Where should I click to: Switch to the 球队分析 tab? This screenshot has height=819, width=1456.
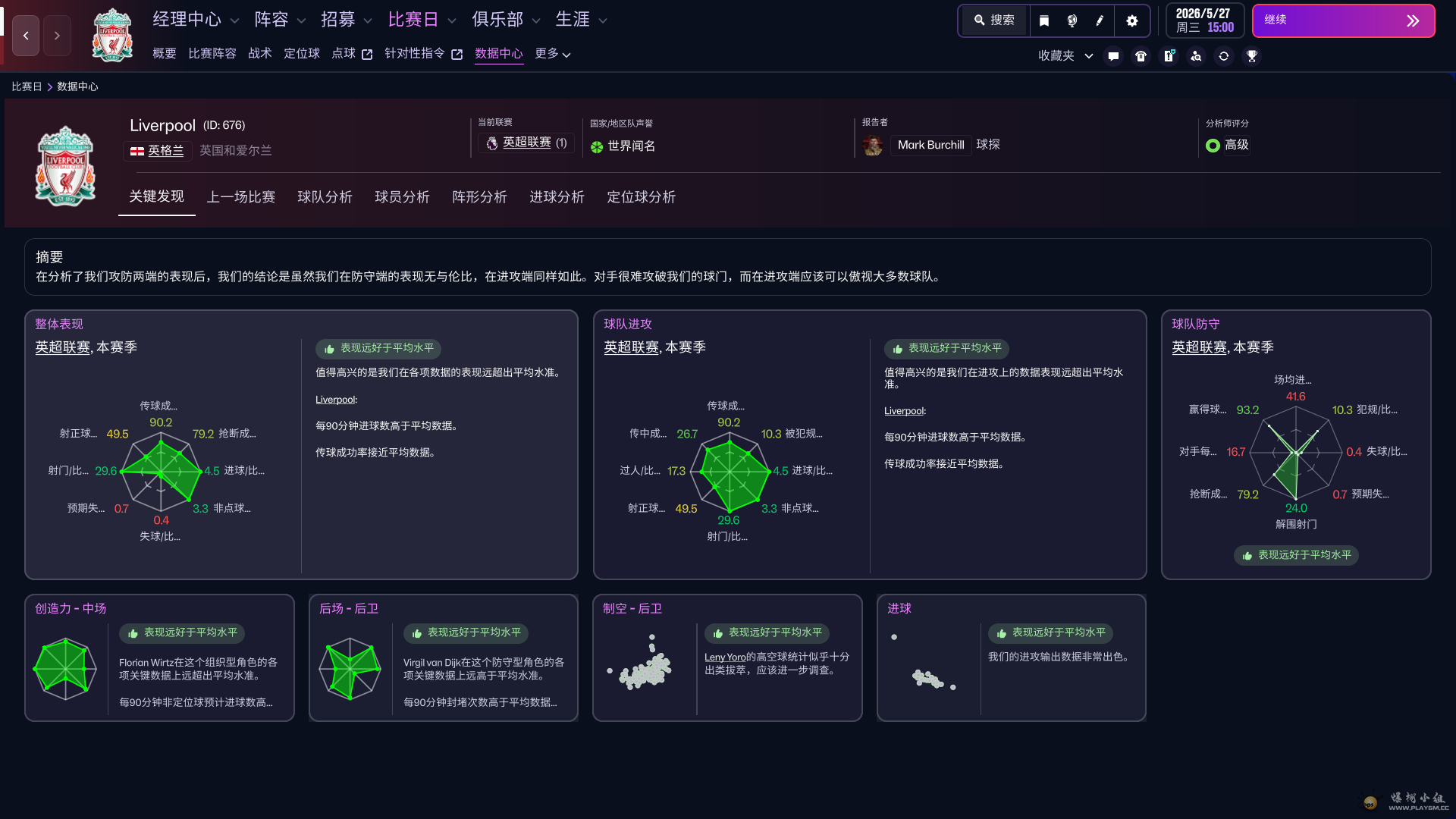click(325, 197)
